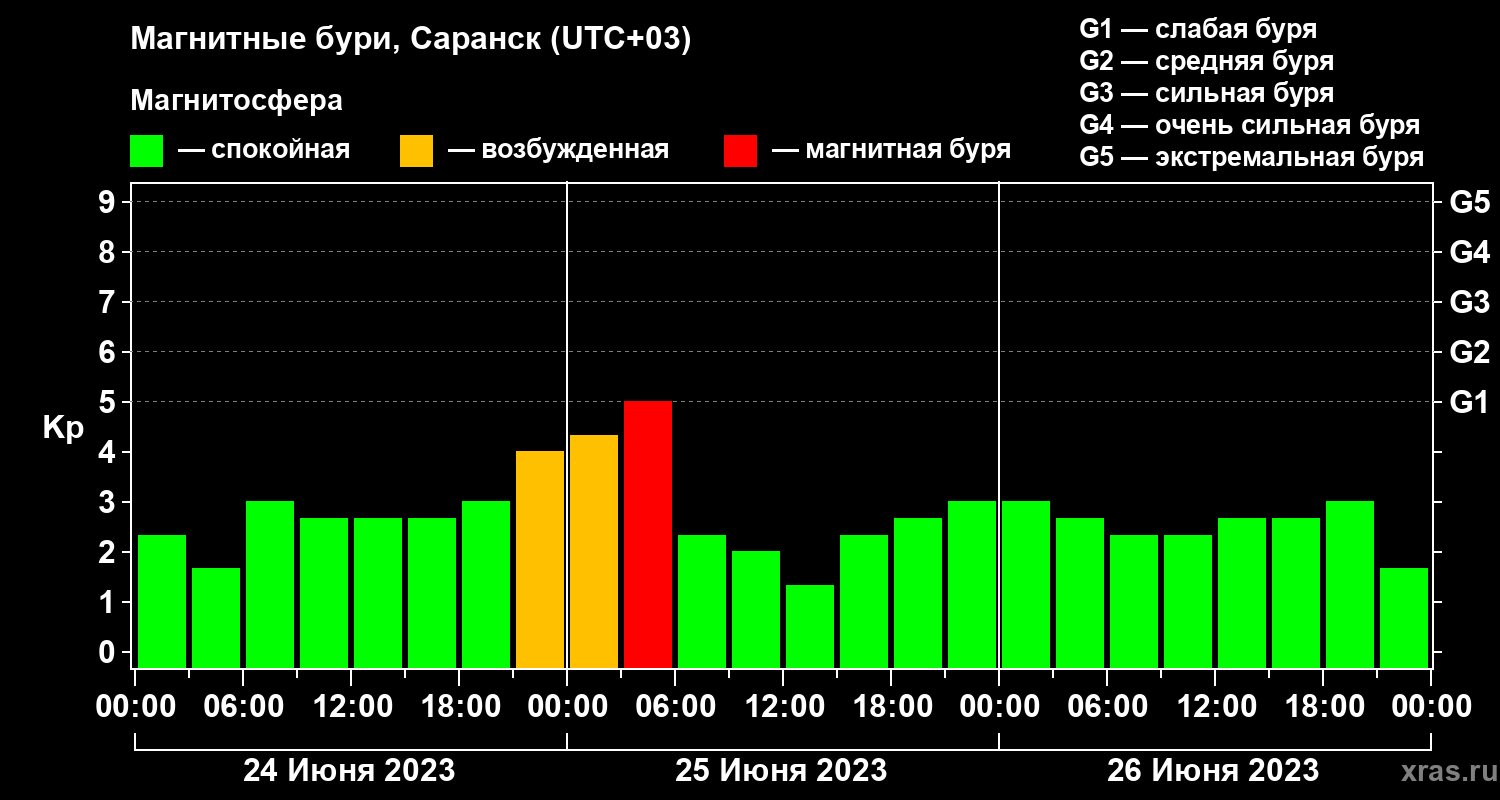Select the green bar starting 00:00 on 26 June

[1026, 584]
